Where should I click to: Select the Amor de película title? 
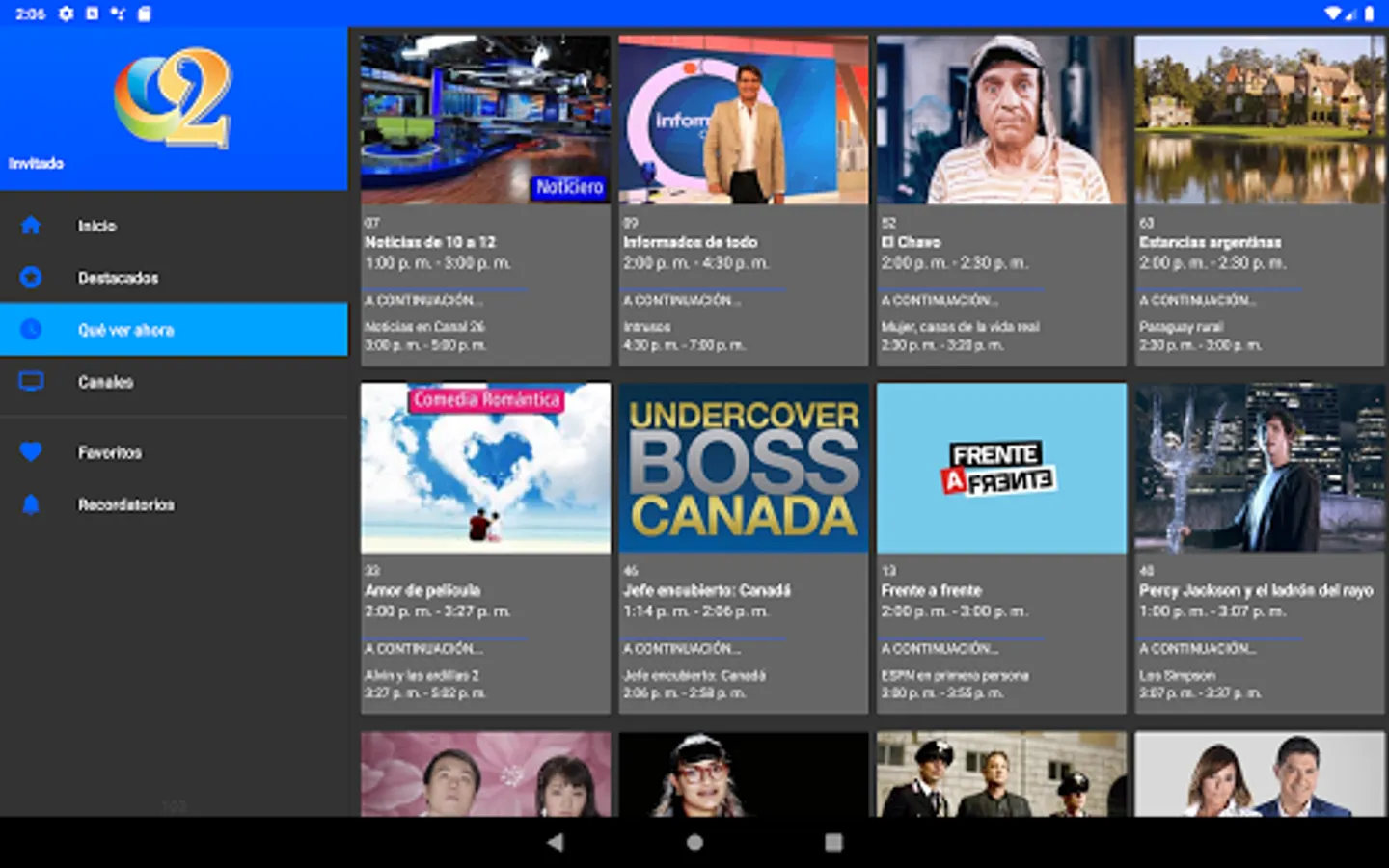click(422, 590)
